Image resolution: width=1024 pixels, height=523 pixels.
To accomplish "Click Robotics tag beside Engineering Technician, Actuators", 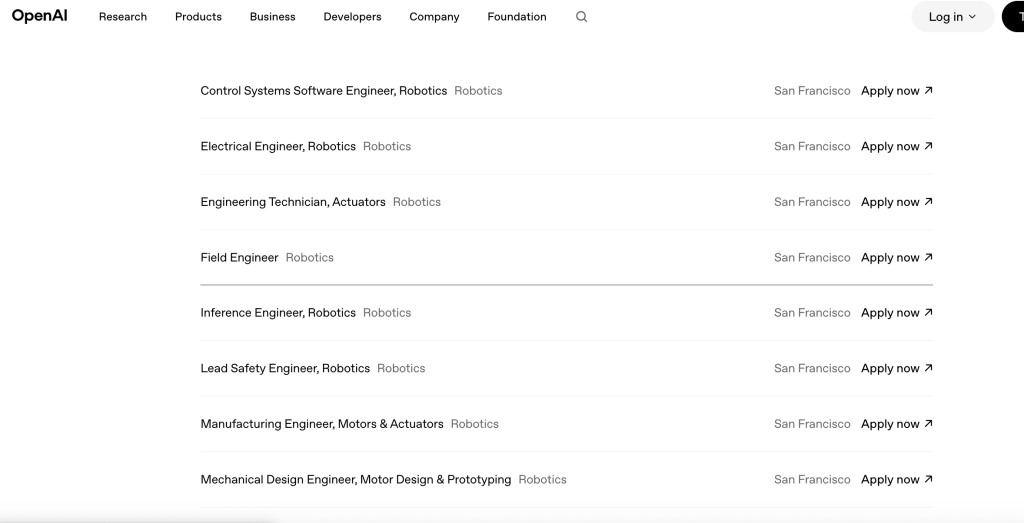I will (417, 202).
